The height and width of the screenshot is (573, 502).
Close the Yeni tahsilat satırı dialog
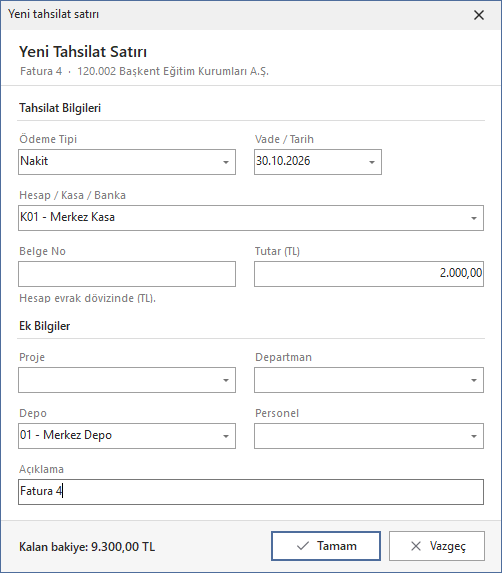tap(479, 15)
